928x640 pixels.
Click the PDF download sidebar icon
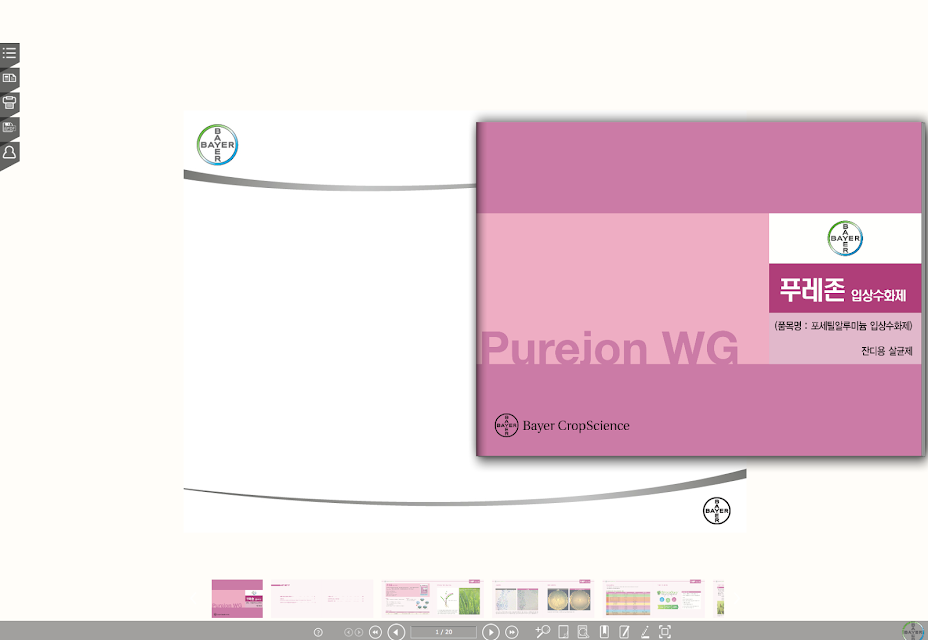9,127
